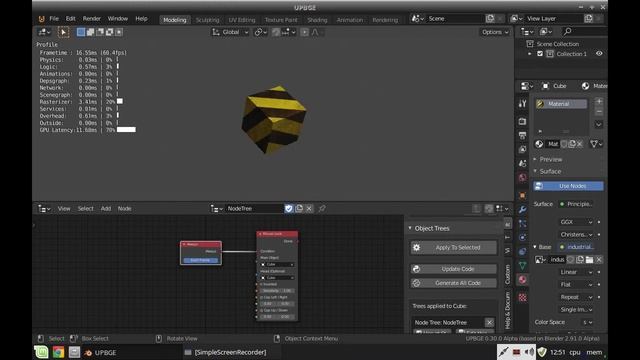Open the Global orientation dropdown
The width and height of the screenshot is (640, 360).
(x=230, y=32)
